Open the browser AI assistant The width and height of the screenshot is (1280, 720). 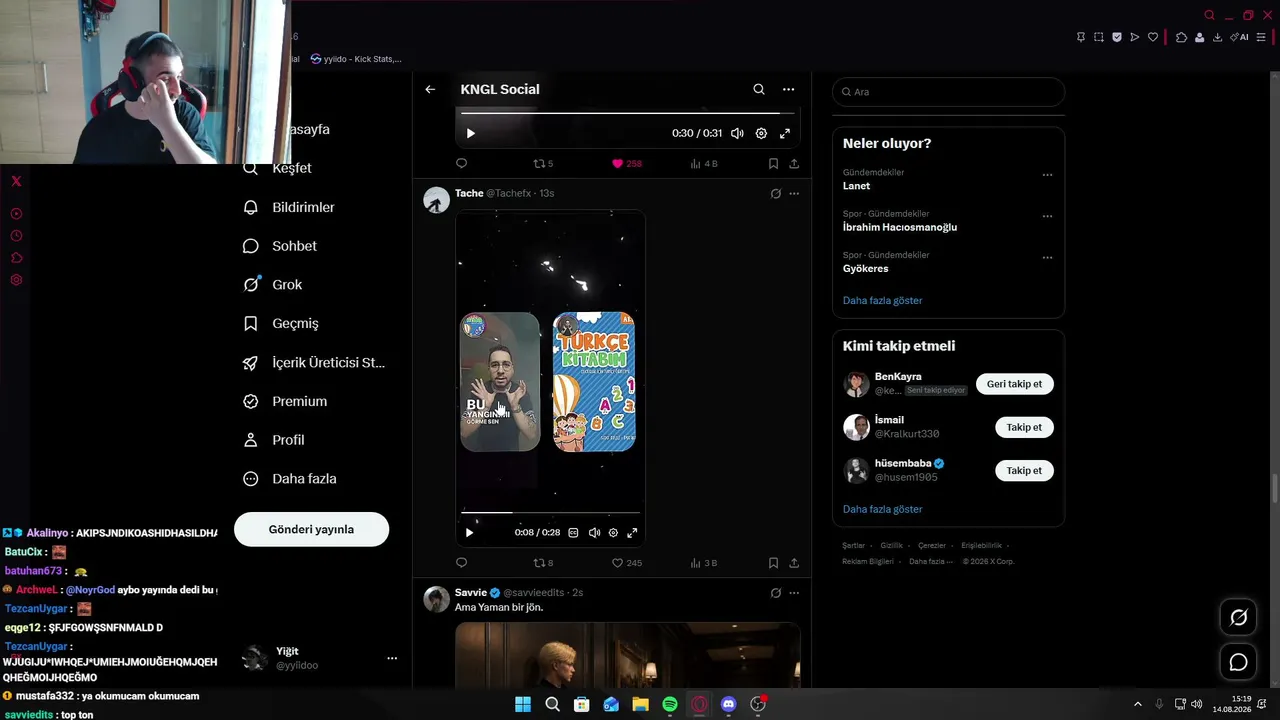(x=1240, y=37)
